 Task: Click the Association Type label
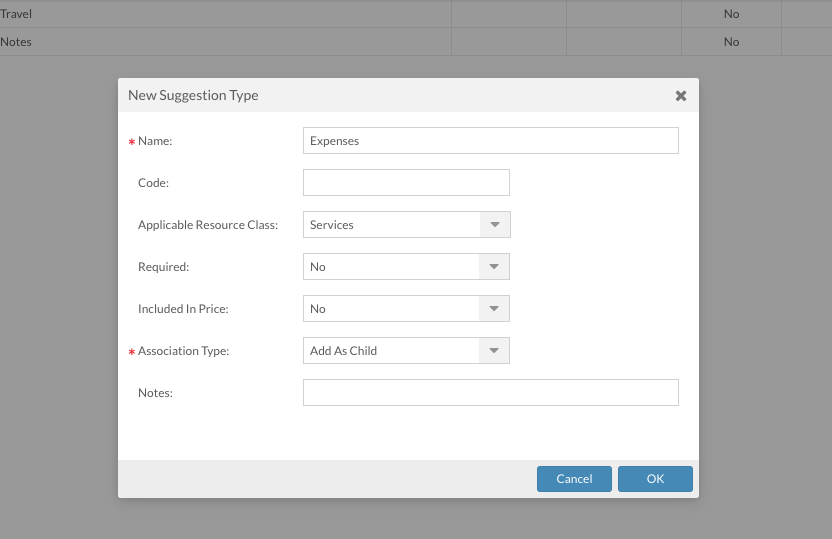(183, 351)
